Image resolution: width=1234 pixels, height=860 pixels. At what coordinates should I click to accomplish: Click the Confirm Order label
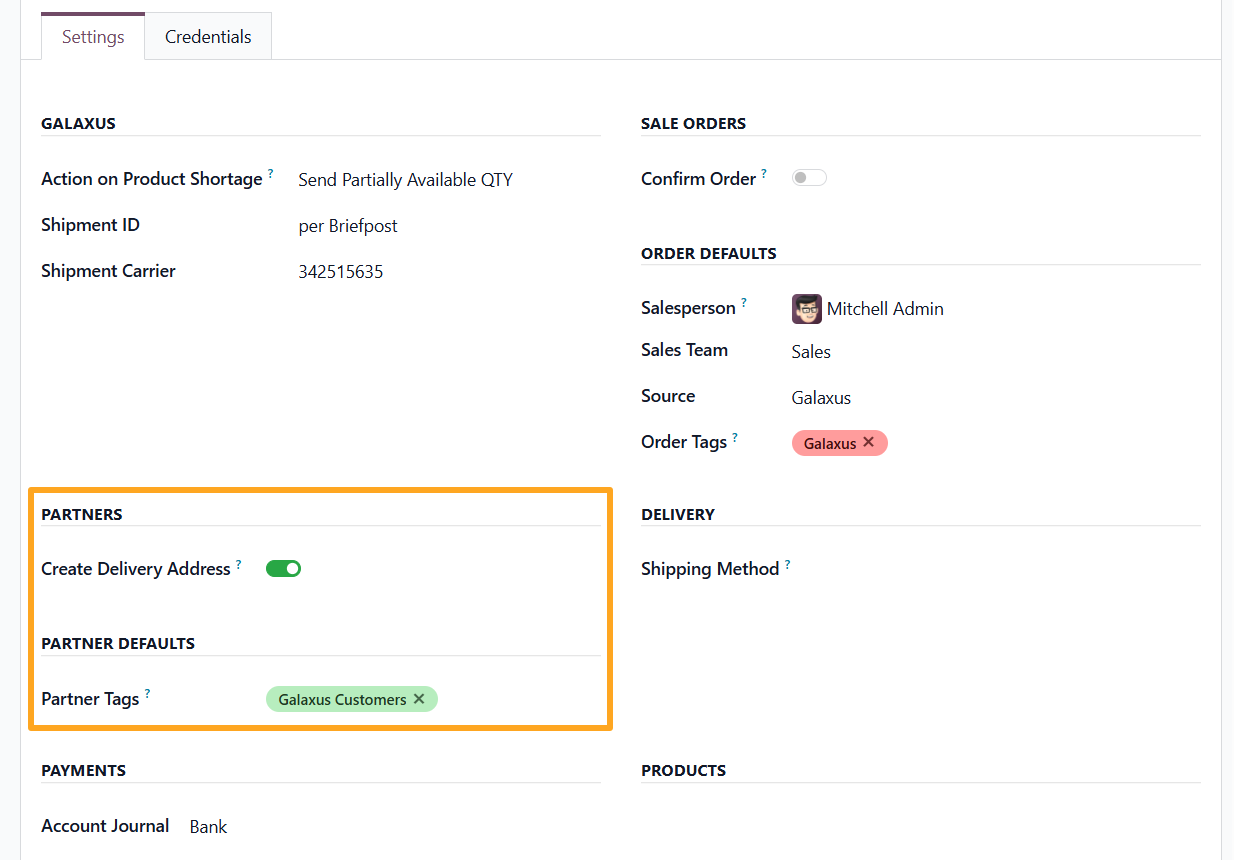(698, 179)
